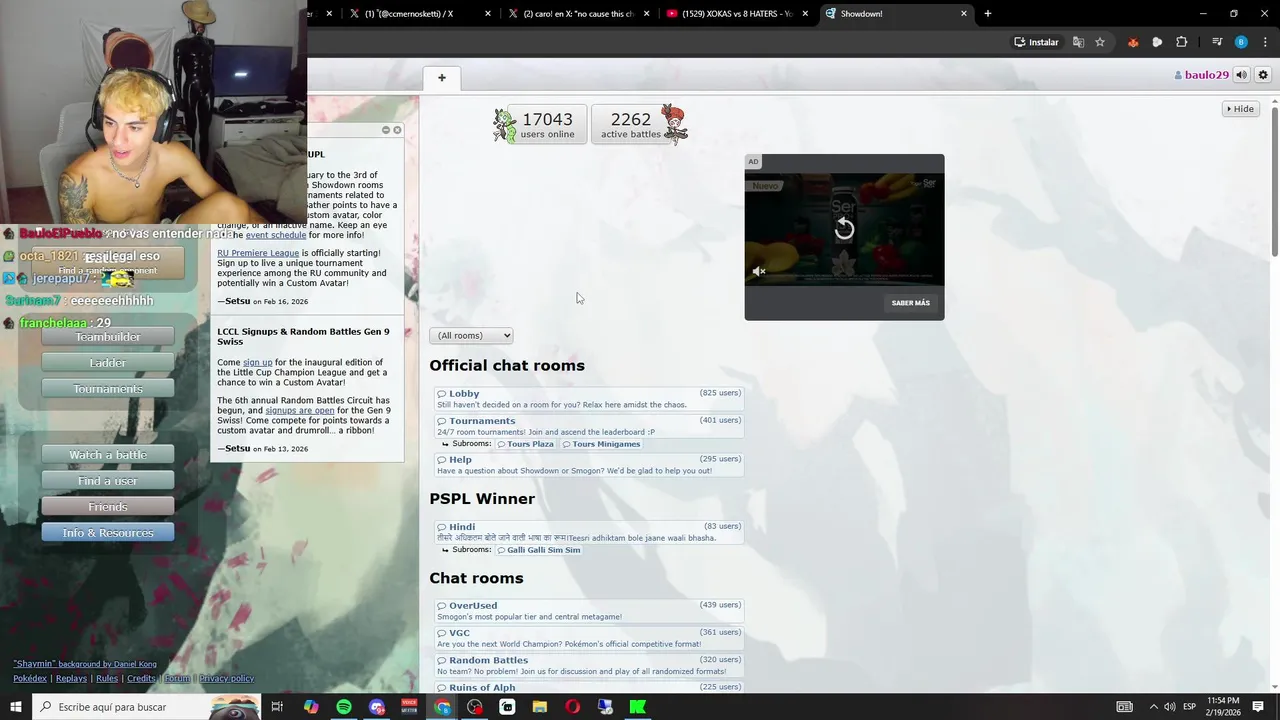Click the signups are open link
Viewport: 1280px width, 720px height.
point(300,410)
